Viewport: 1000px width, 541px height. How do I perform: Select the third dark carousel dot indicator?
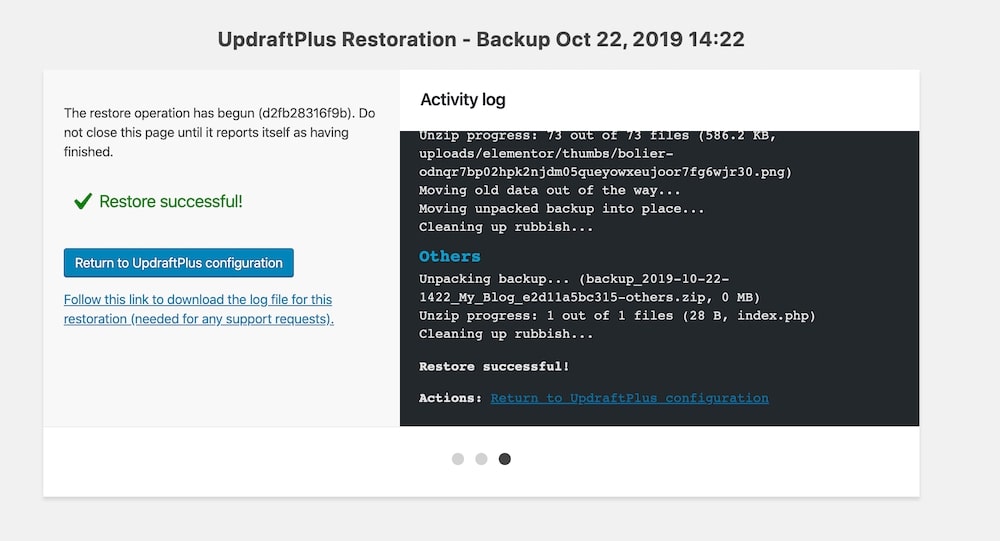coord(505,459)
